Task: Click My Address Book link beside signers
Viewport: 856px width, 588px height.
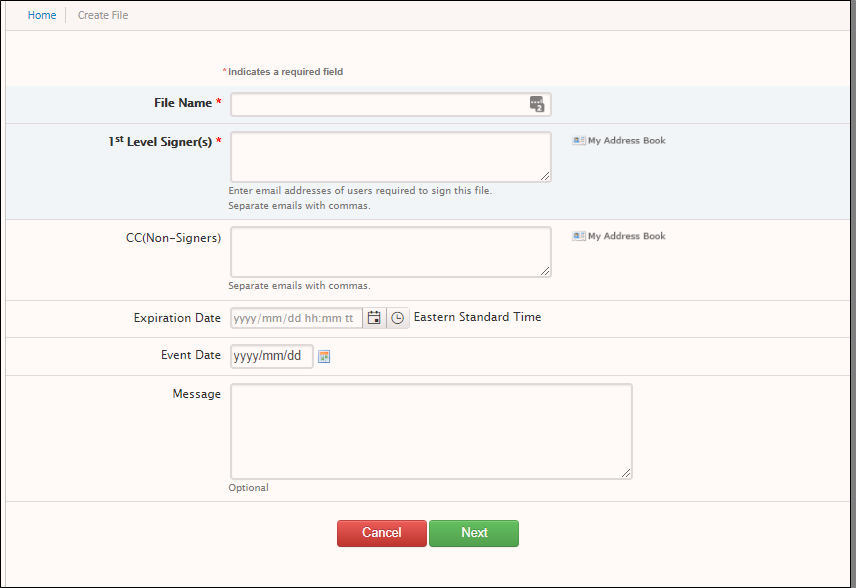Action: 627,141
